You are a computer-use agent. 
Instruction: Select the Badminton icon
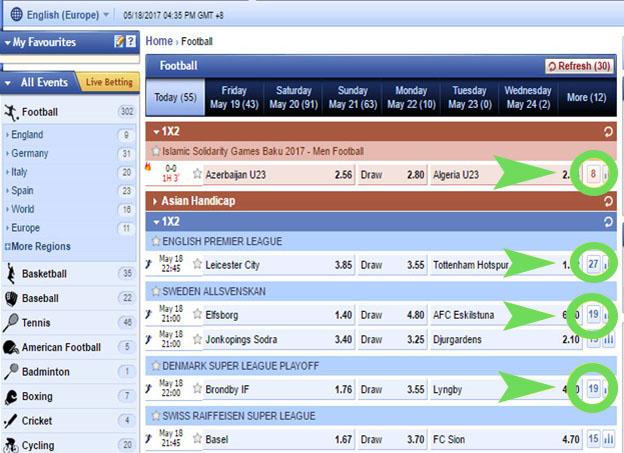pos(11,371)
